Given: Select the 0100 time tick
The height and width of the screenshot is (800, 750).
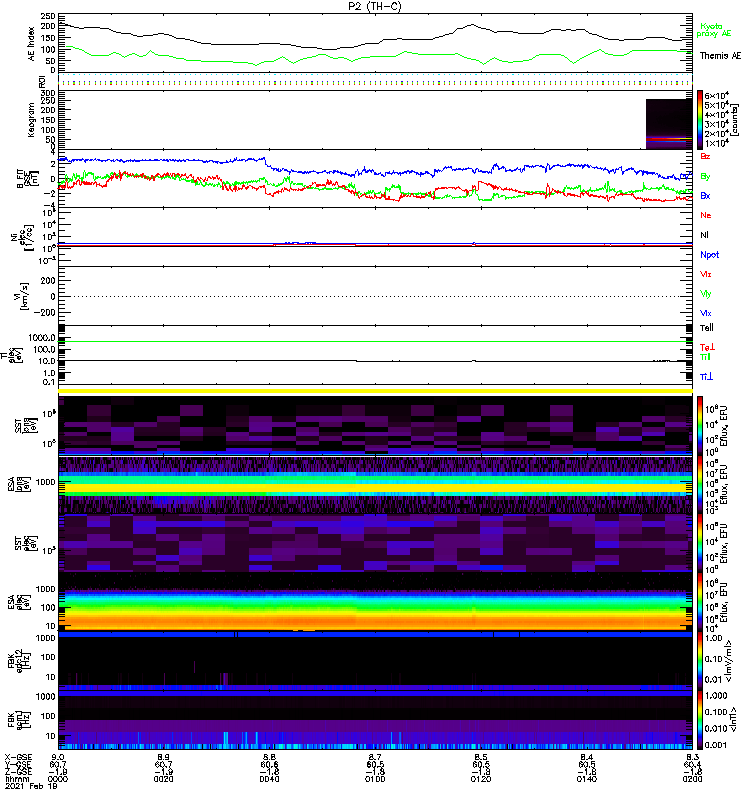Looking at the screenshot, I should 375,779.
